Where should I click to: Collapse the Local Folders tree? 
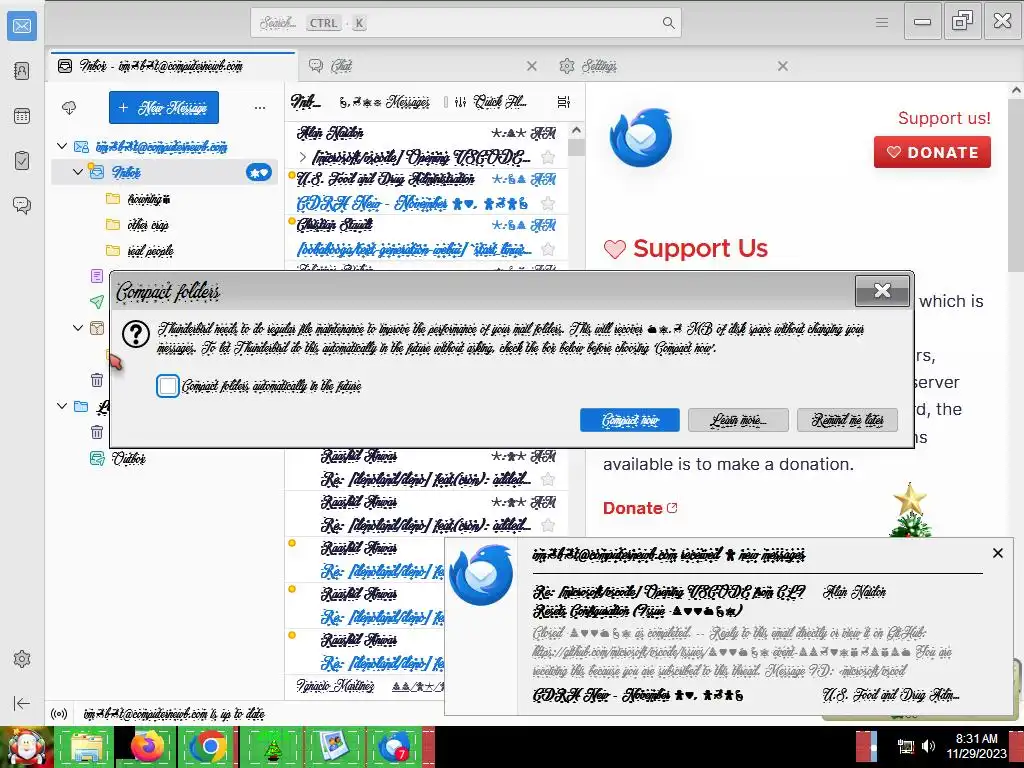click(62, 406)
